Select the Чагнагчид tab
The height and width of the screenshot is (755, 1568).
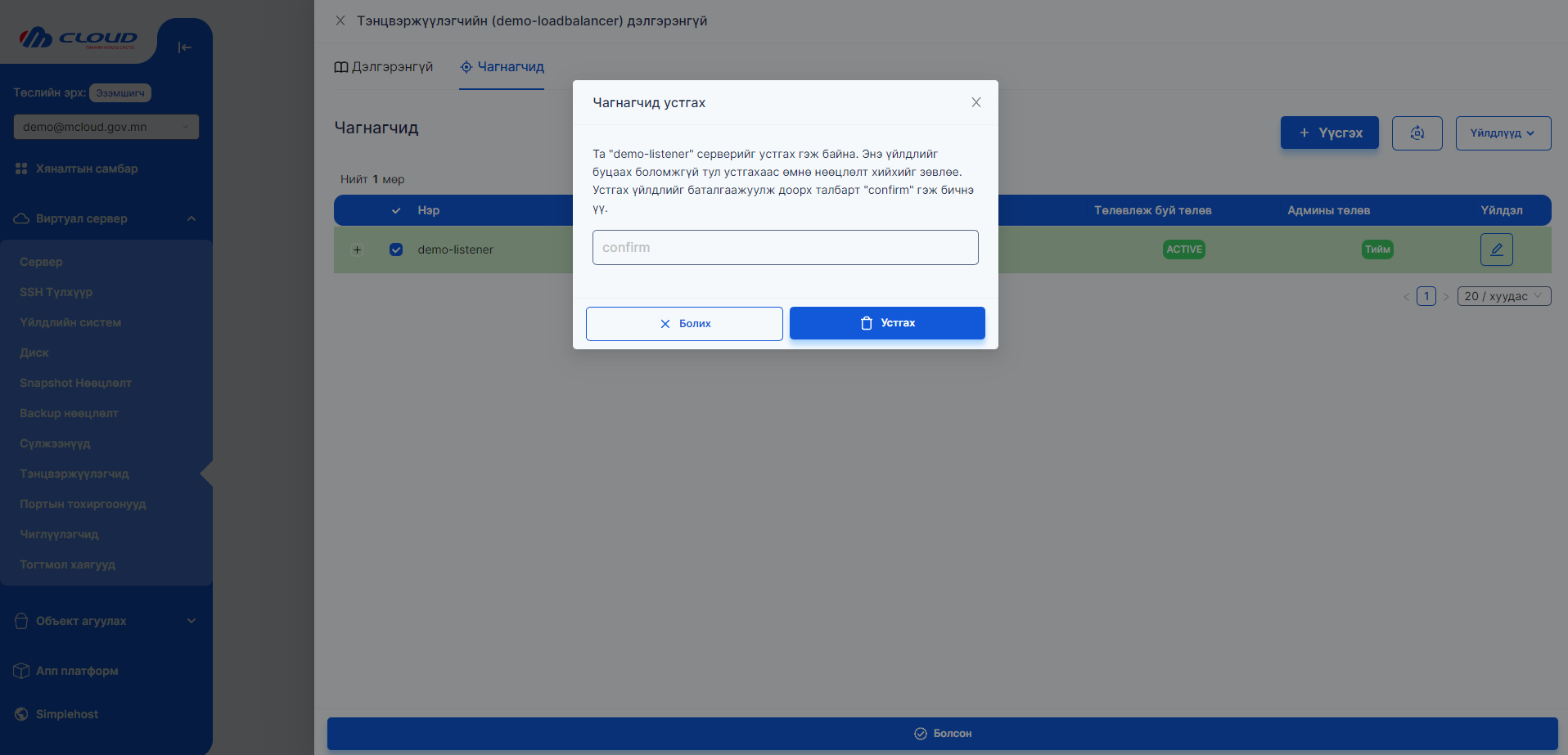pyautogui.click(x=502, y=67)
